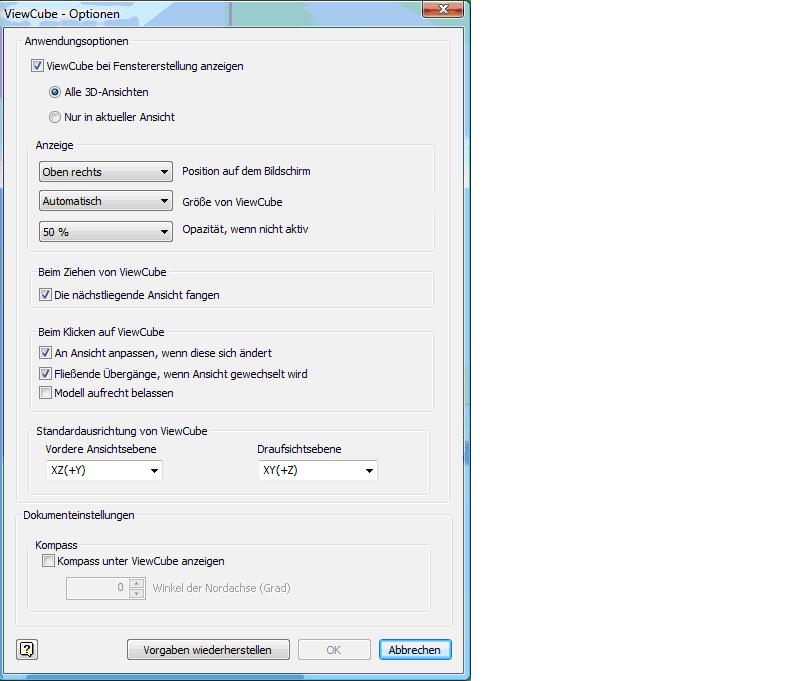Viewport: 800px width, 681px height.
Task: Click the angle spinner down arrow
Action: pyautogui.click(x=136, y=593)
